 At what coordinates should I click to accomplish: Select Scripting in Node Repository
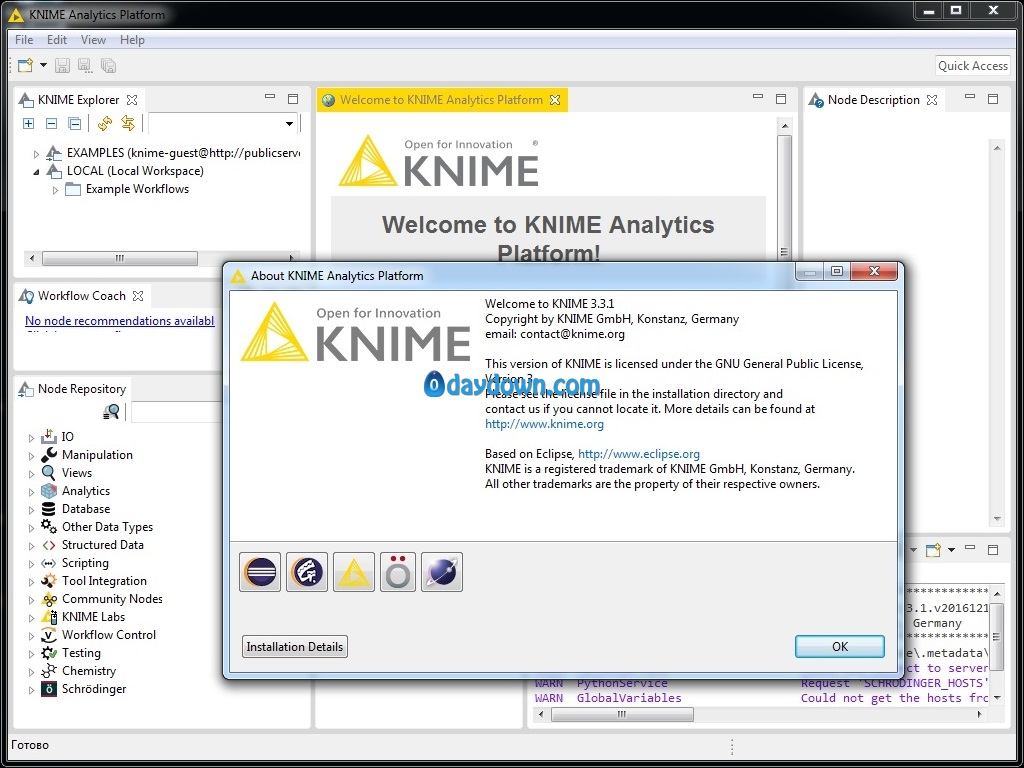click(x=85, y=563)
